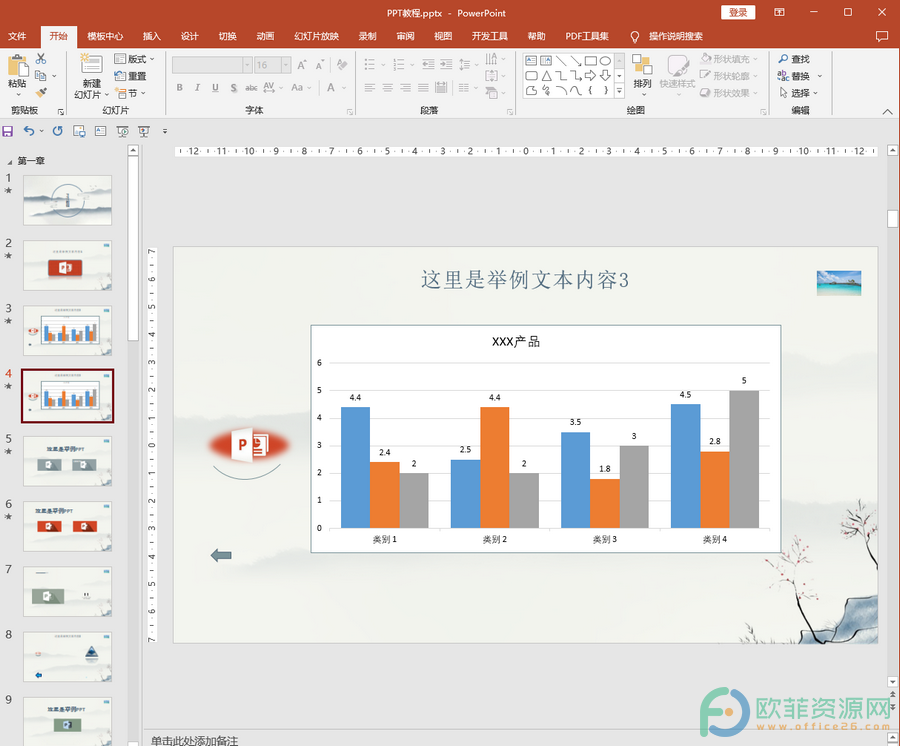900x746 pixels.
Task: Click the Increase Indent icon
Action: [x=446, y=64]
